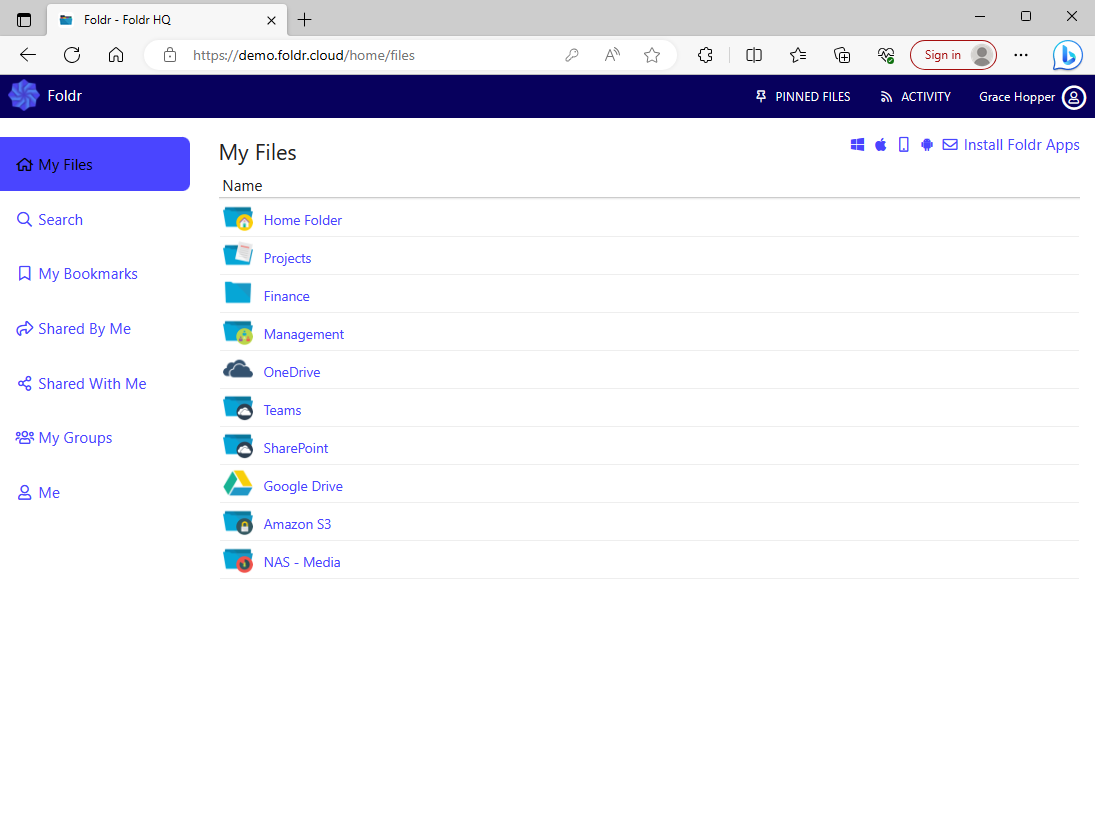Open the Management link

point(304,334)
